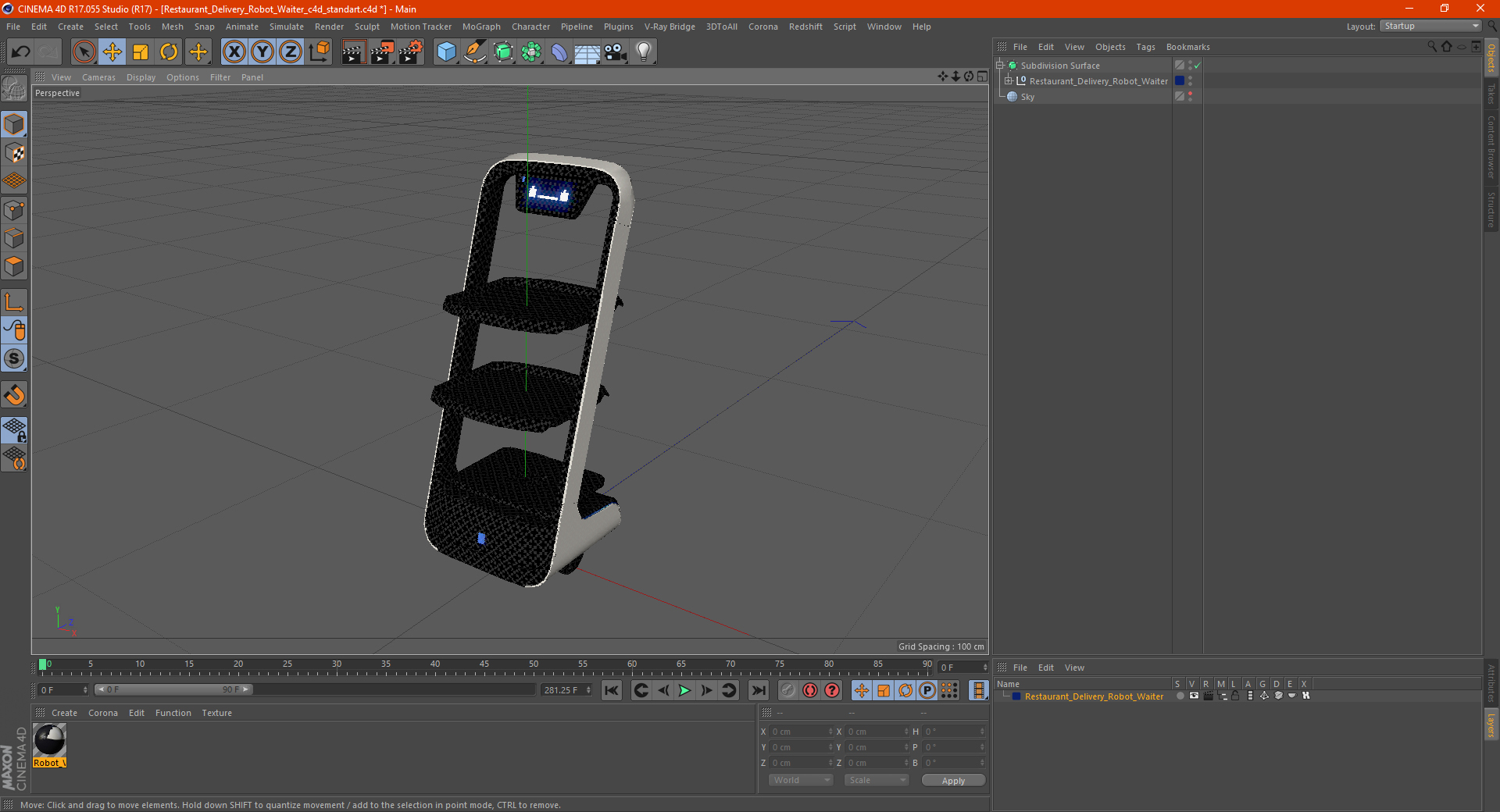Image resolution: width=1500 pixels, height=812 pixels.
Task: Activate the Move tool
Action: [112, 52]
